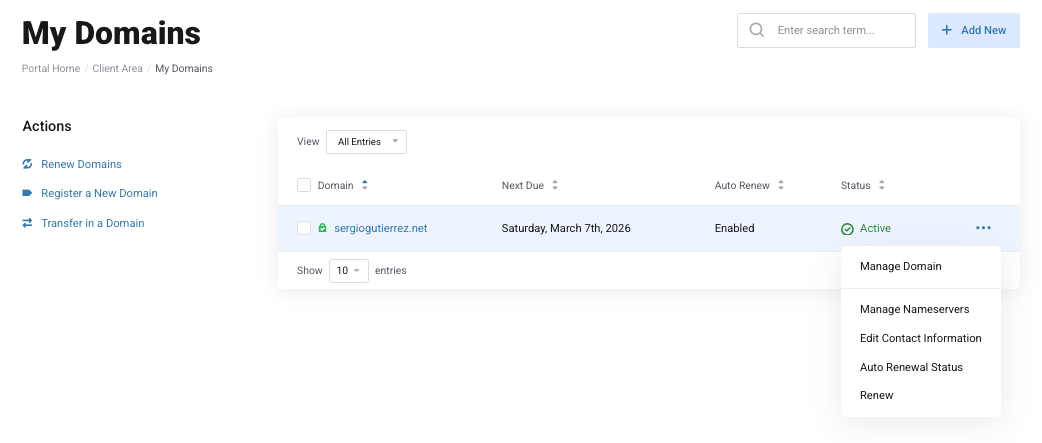Select Manage Domain from the context menu
The width and height of the screenshot is (1042, 443).
[900, 266]
